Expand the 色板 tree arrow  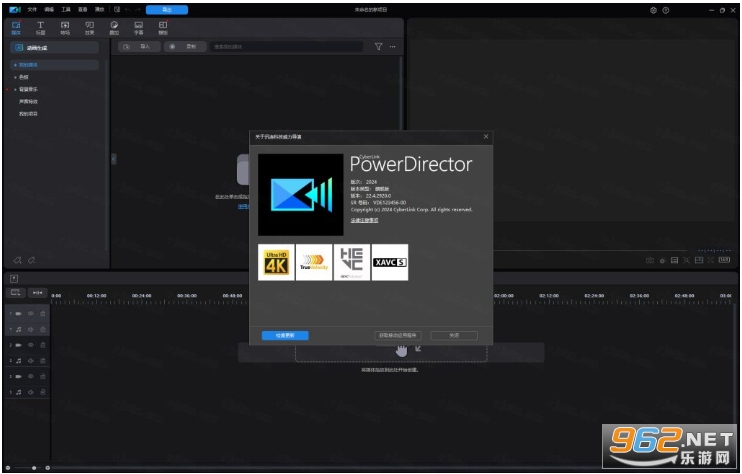(x=15, y=77)
